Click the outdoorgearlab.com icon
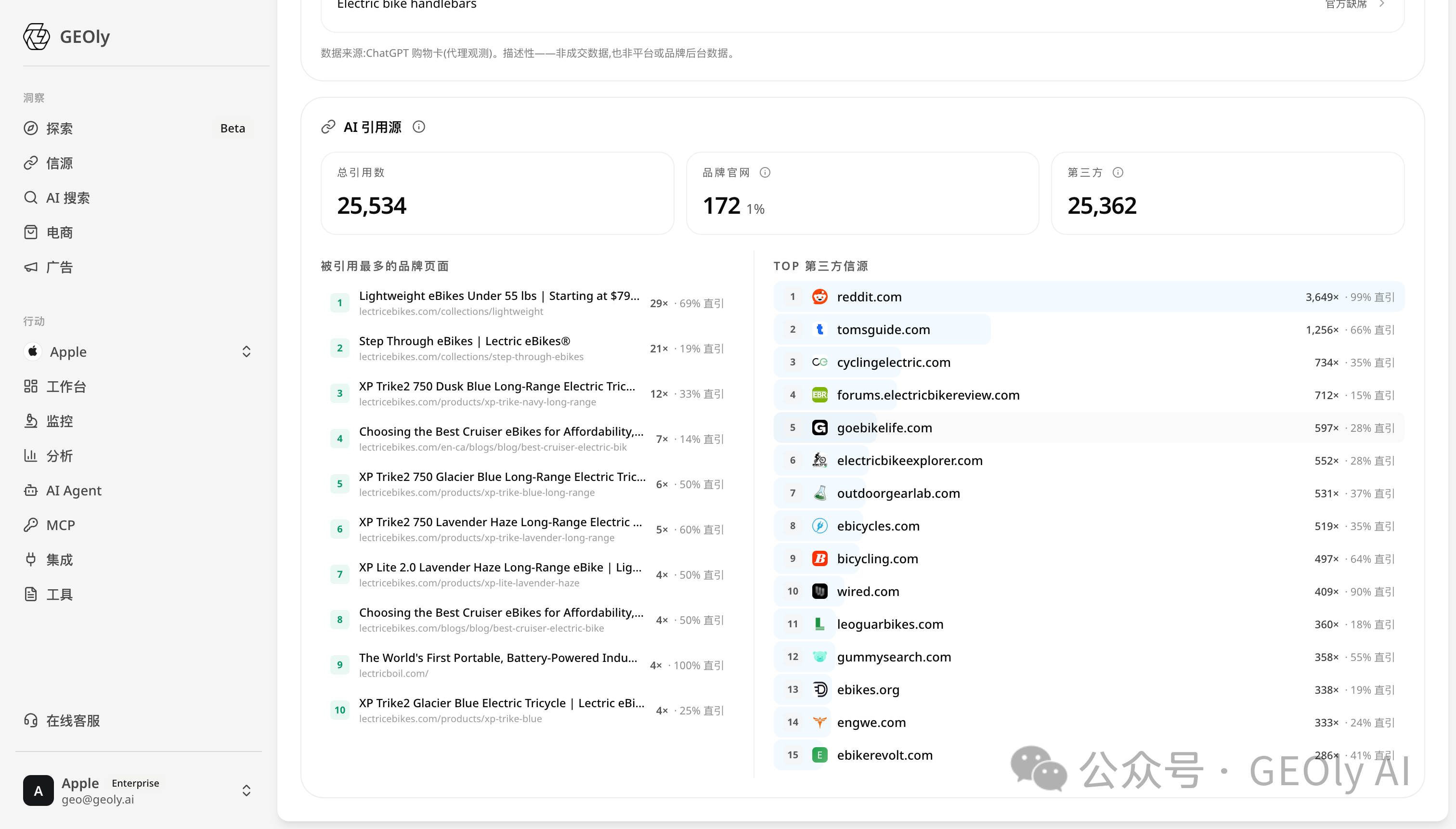This screenshot has height=829, width=1456. click(819, 493)
